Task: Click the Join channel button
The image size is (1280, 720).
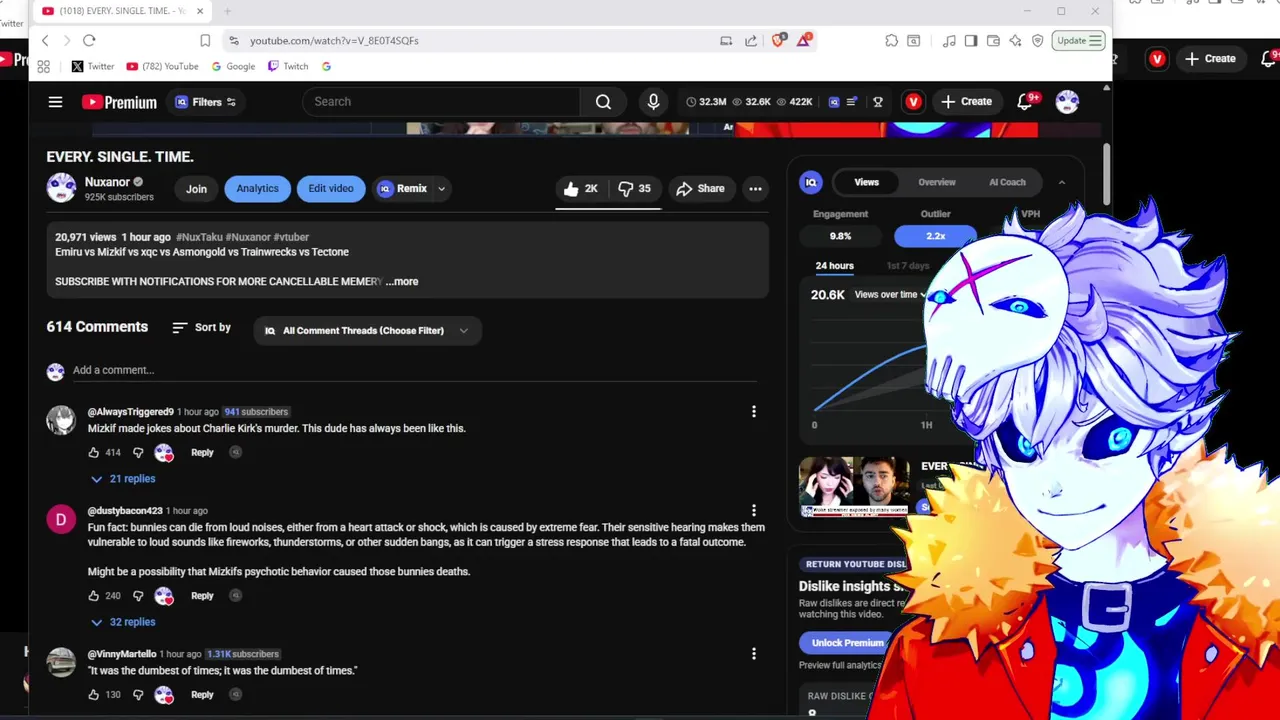Action: [x=196, y=188]
